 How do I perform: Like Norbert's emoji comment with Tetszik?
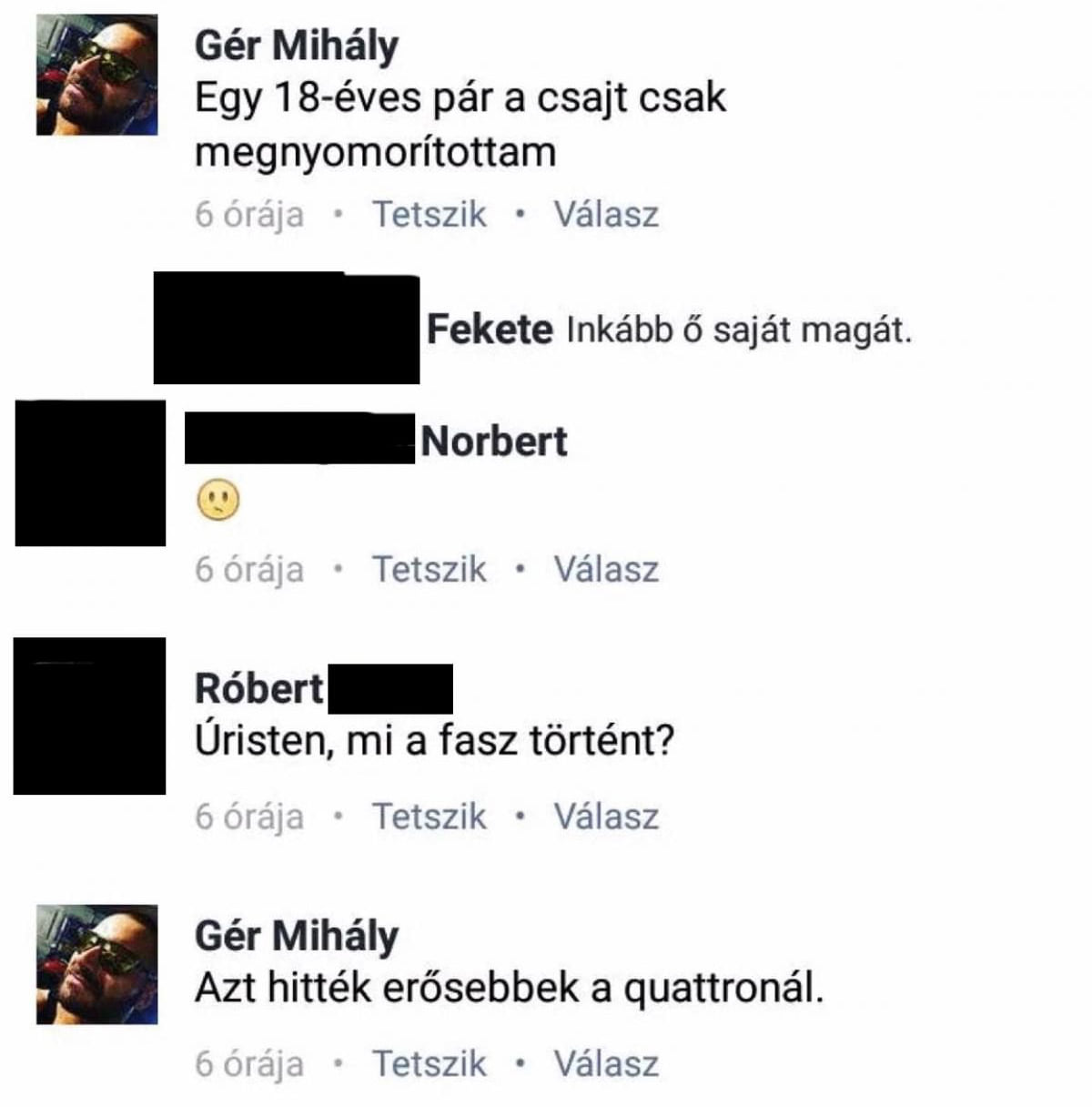click(x=430, y=570)
